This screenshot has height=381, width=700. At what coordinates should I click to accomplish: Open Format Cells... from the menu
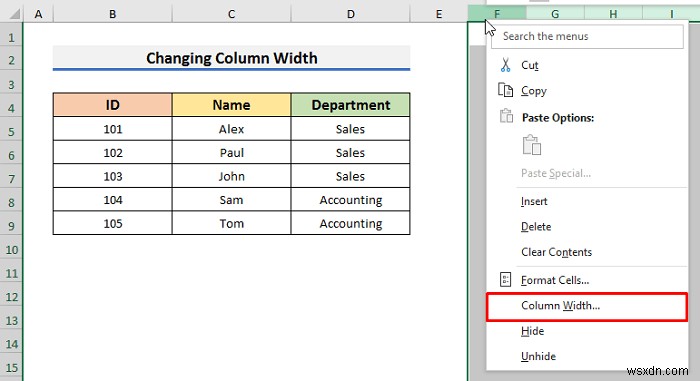coord(586,280)
